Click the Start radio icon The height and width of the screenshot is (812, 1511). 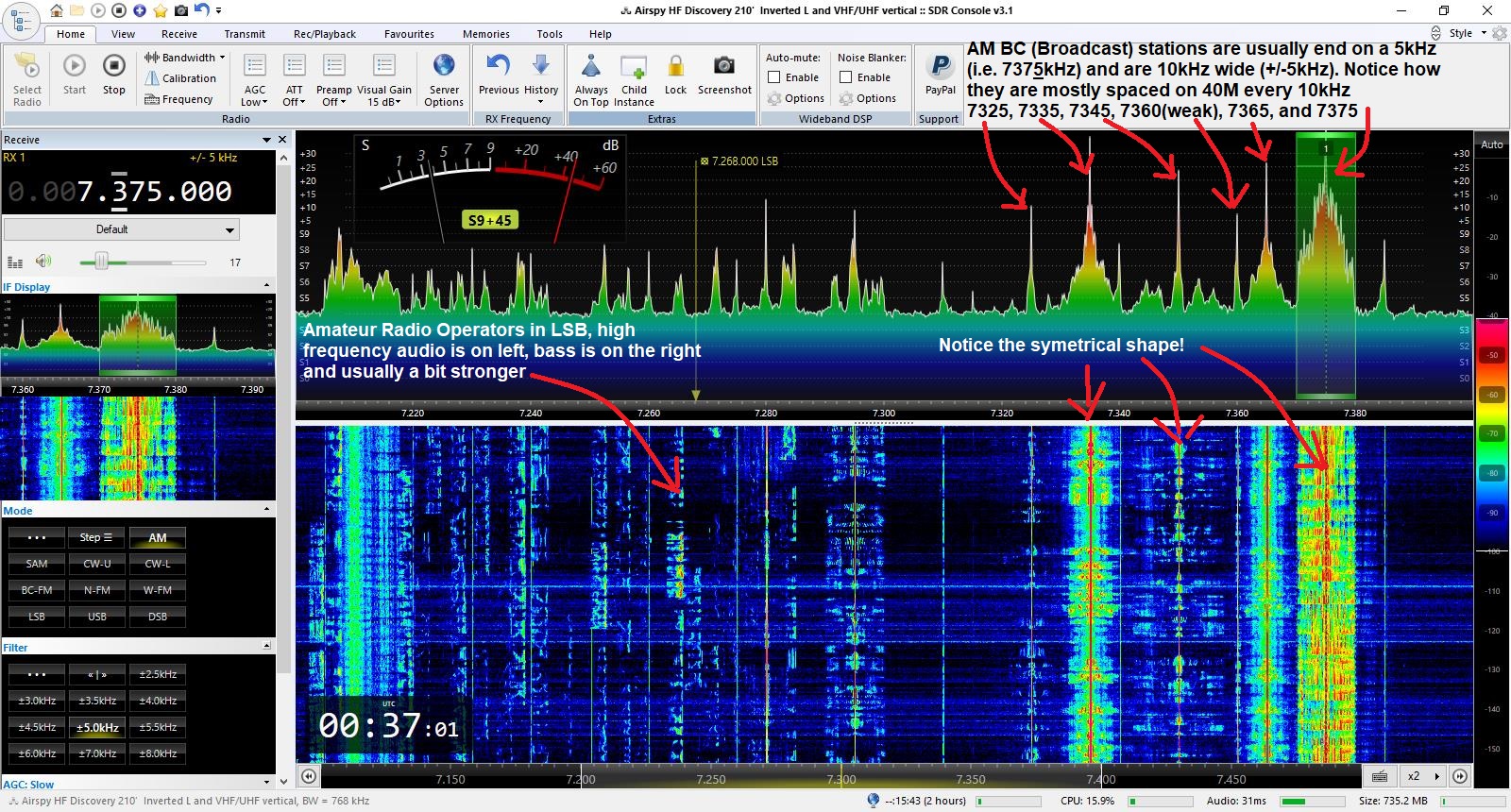click(x=74, y=75)
